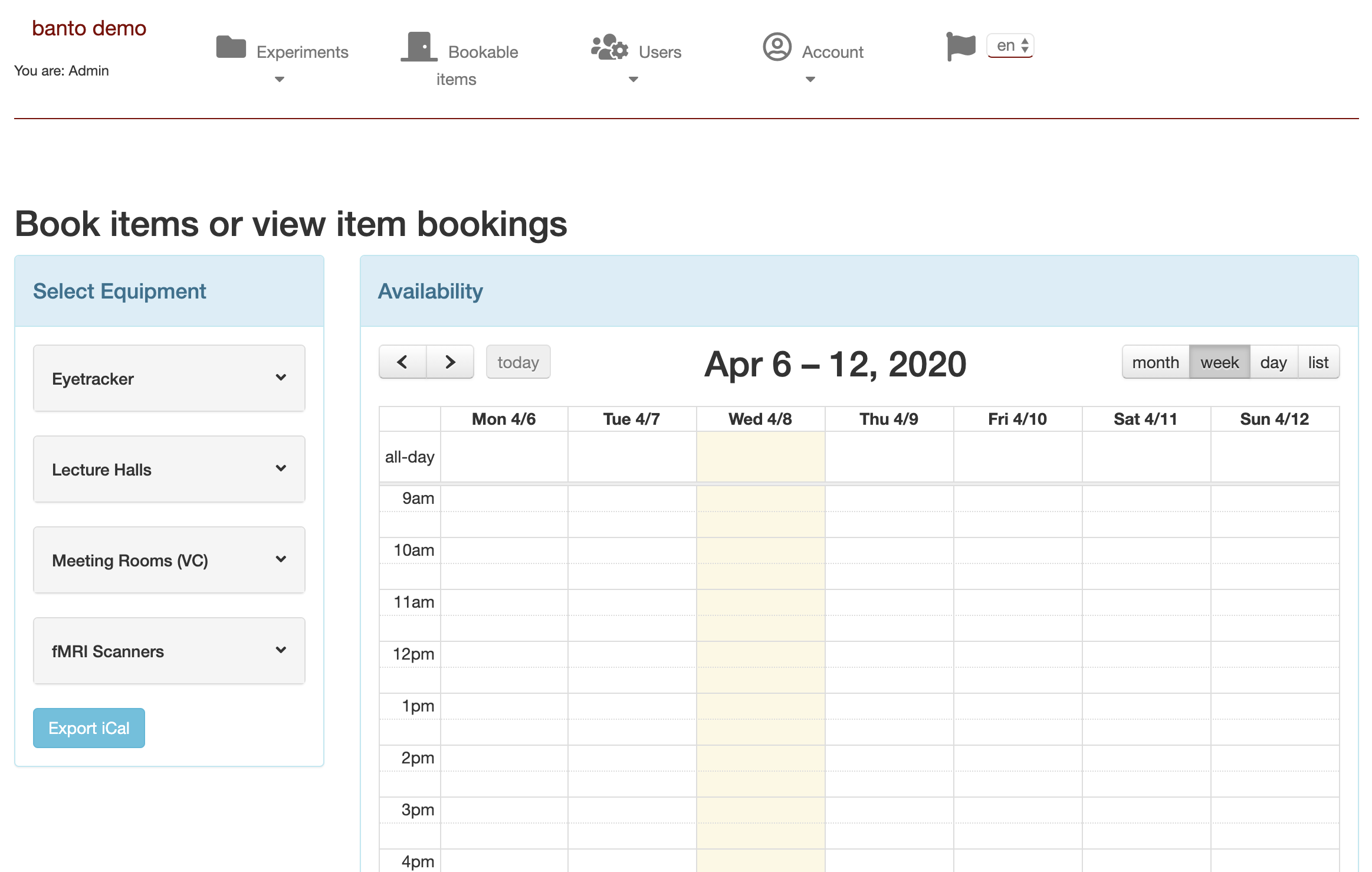Viewport: 1372px width, 872px height.
Task: Switch the calendar to day view
Action: (x=1274, y=362)
